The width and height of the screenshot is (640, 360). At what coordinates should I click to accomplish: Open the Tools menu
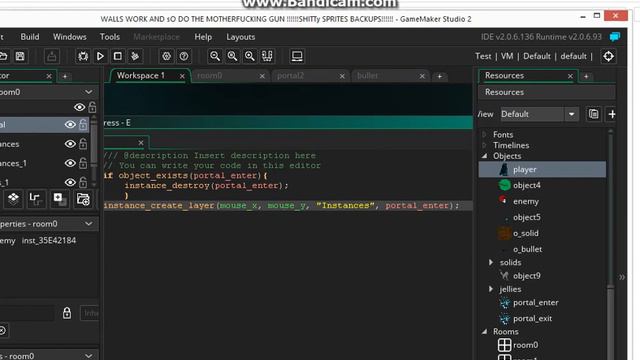point(110,37)
